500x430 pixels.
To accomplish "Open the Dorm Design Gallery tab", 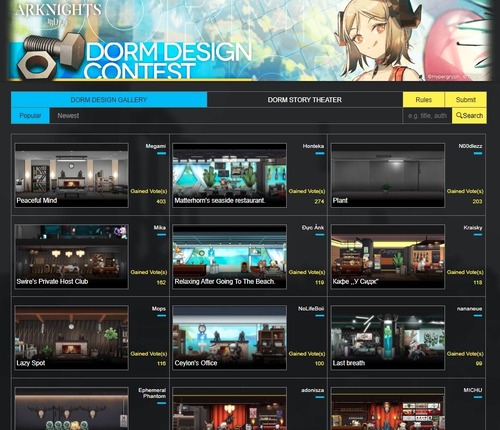I will point(109,100).
